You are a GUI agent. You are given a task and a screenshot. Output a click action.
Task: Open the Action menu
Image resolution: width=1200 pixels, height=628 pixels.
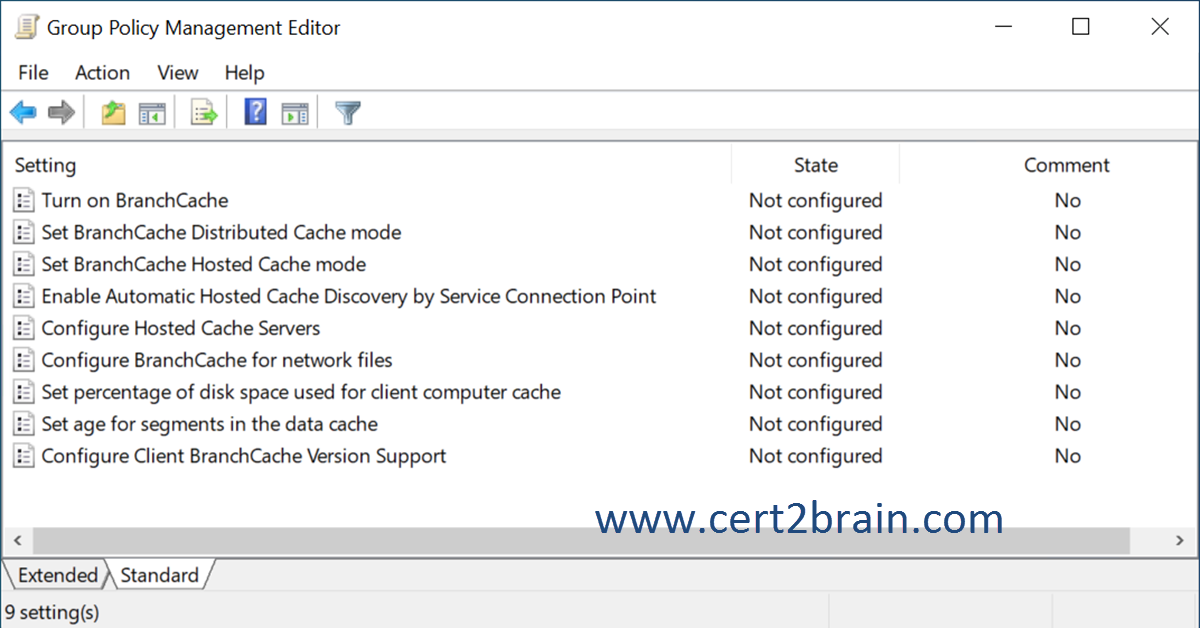102,73
